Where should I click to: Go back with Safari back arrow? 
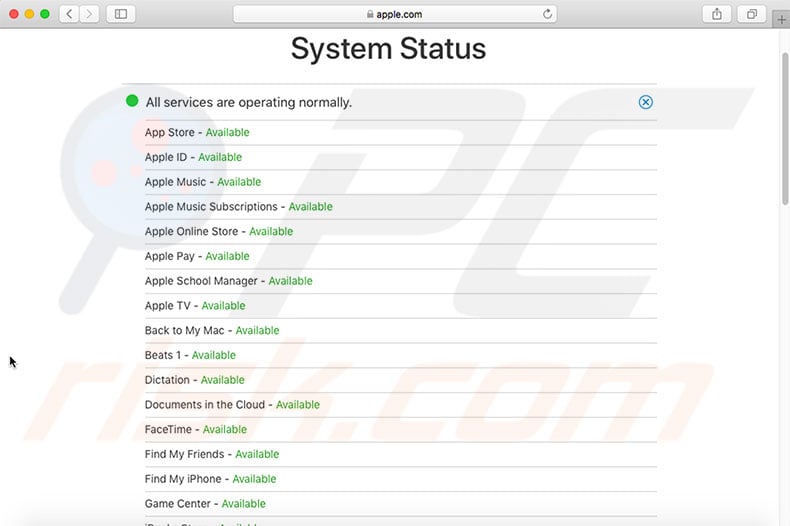click(x=69, y=14)
